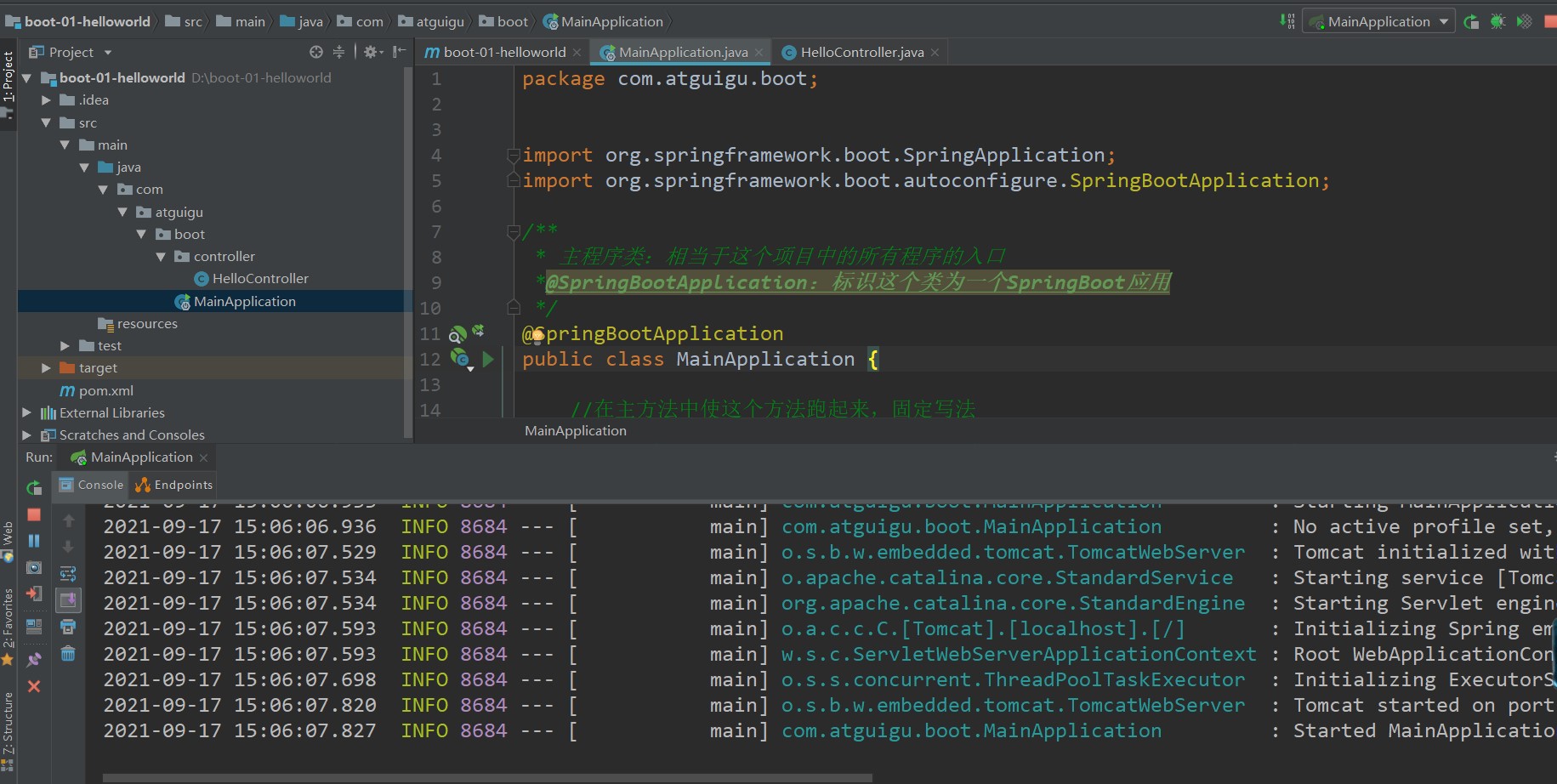Toggle soft-wrap in console

[68, 573]
